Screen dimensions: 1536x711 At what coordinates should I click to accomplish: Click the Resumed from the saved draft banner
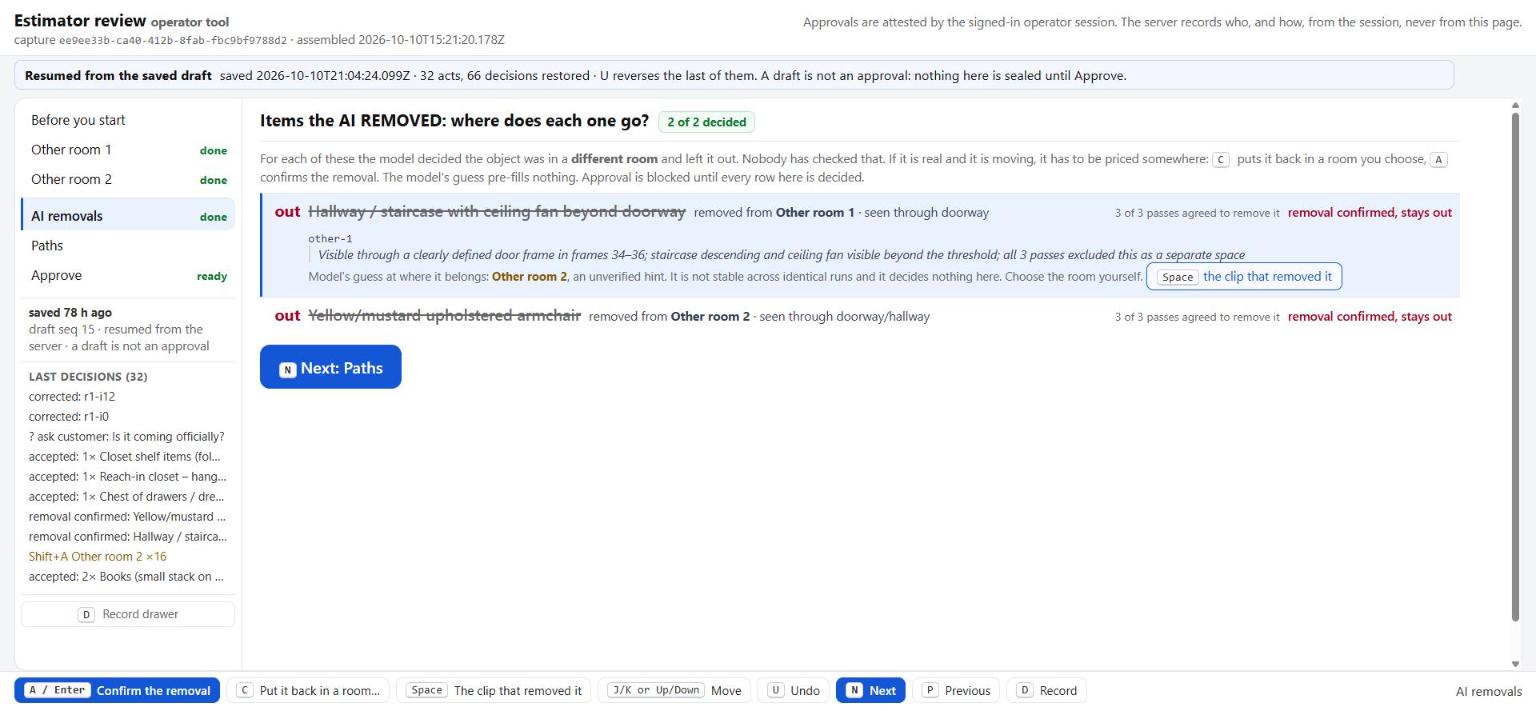tap(734, 75)
